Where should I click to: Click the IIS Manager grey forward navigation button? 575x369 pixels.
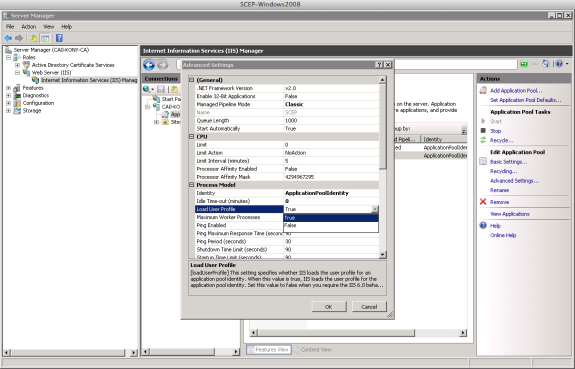click(162, 65)
